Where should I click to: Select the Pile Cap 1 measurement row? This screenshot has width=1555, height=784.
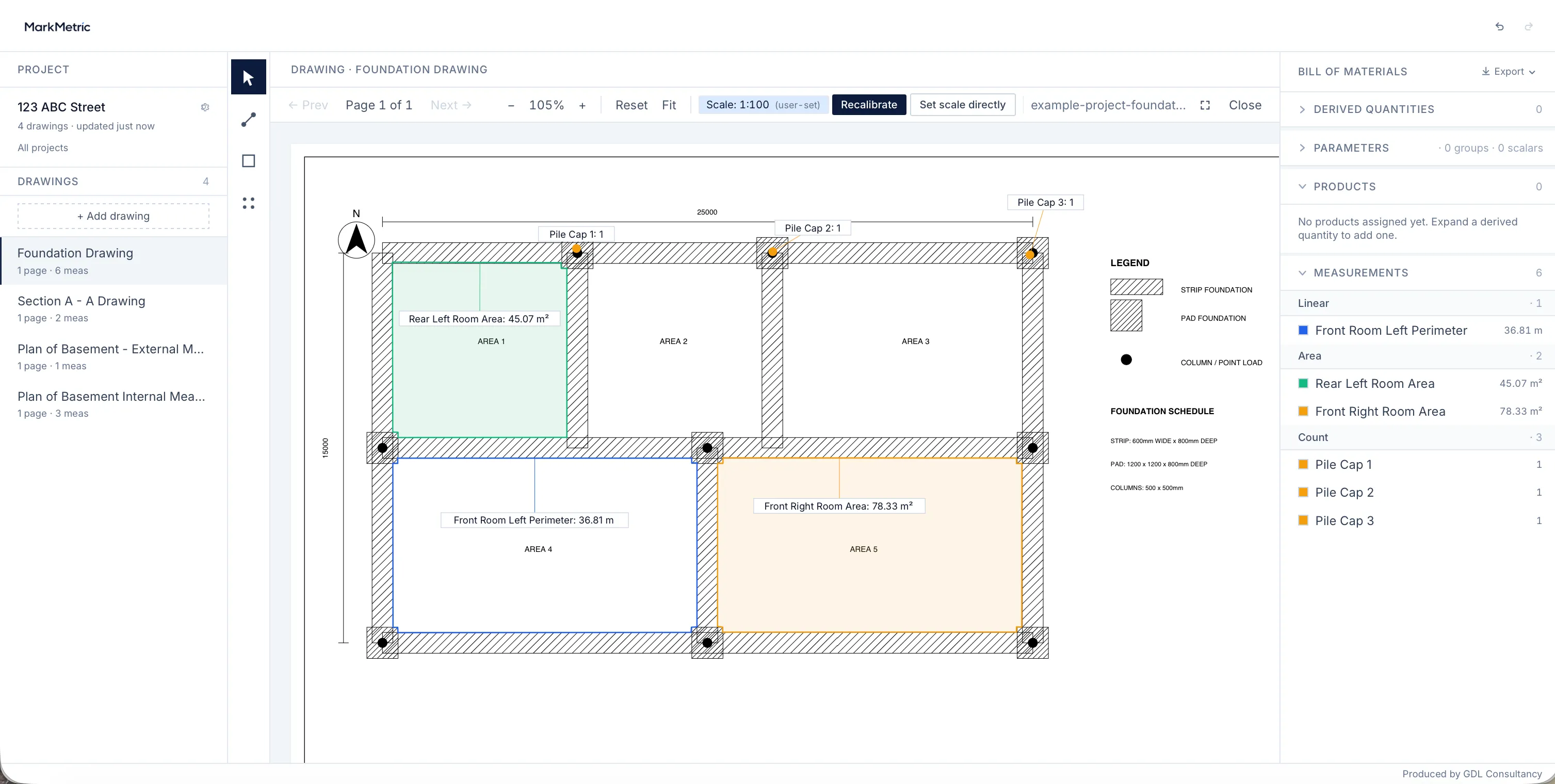pos(1417,464)
